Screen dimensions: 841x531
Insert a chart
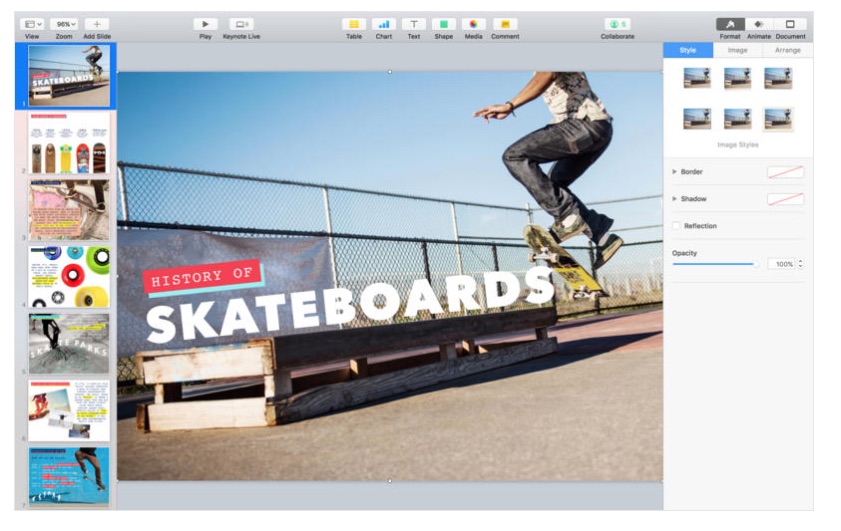coord(383,24)
